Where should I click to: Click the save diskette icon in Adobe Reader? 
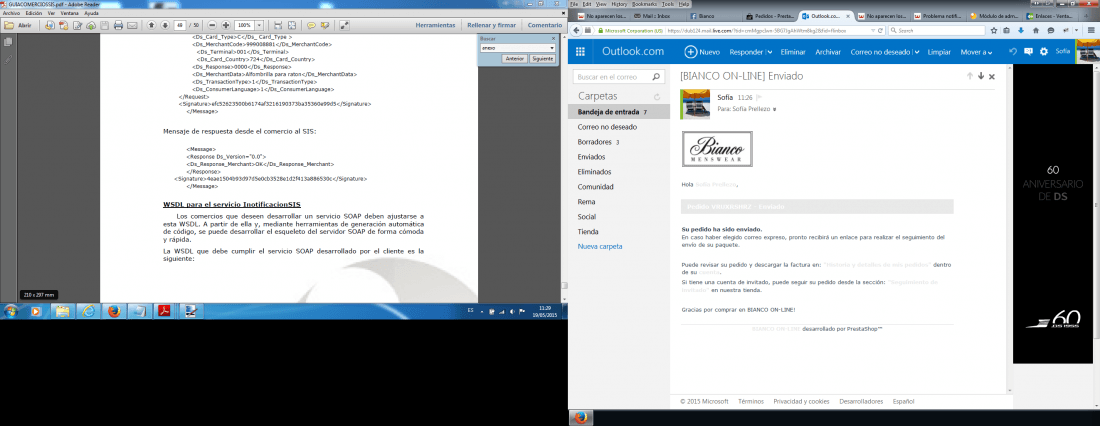105,25
